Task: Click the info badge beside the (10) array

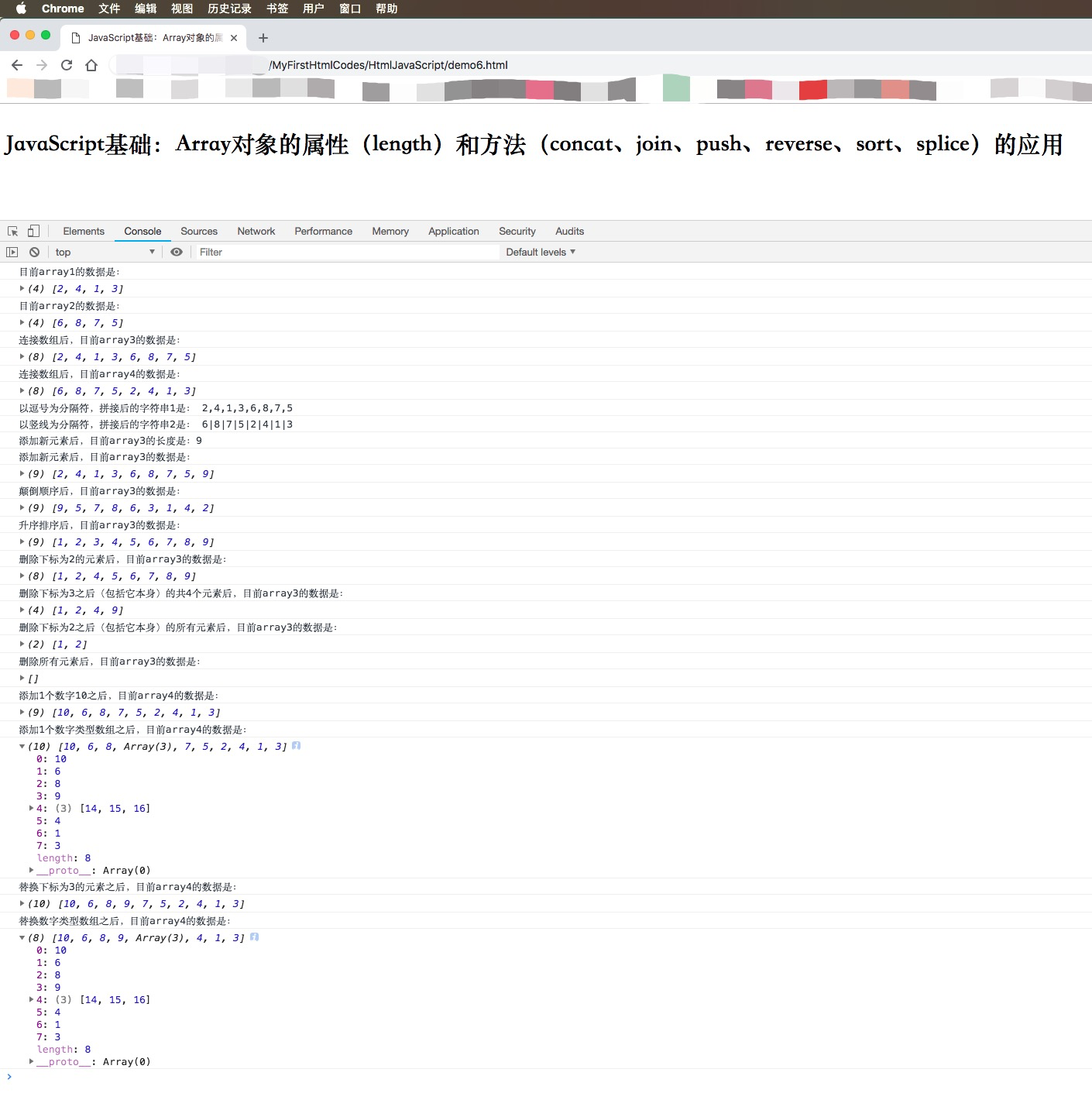Action: pos(296,746)
